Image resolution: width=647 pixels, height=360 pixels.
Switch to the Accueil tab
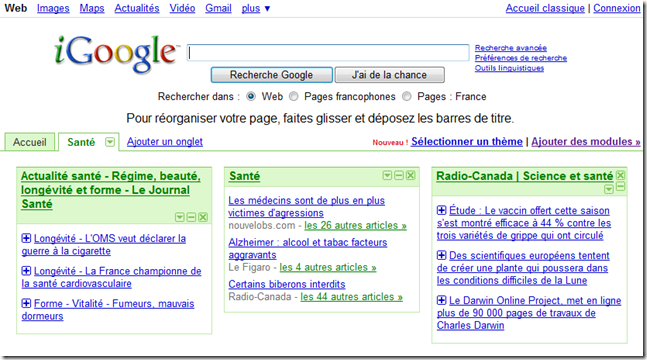click(29, 142)
